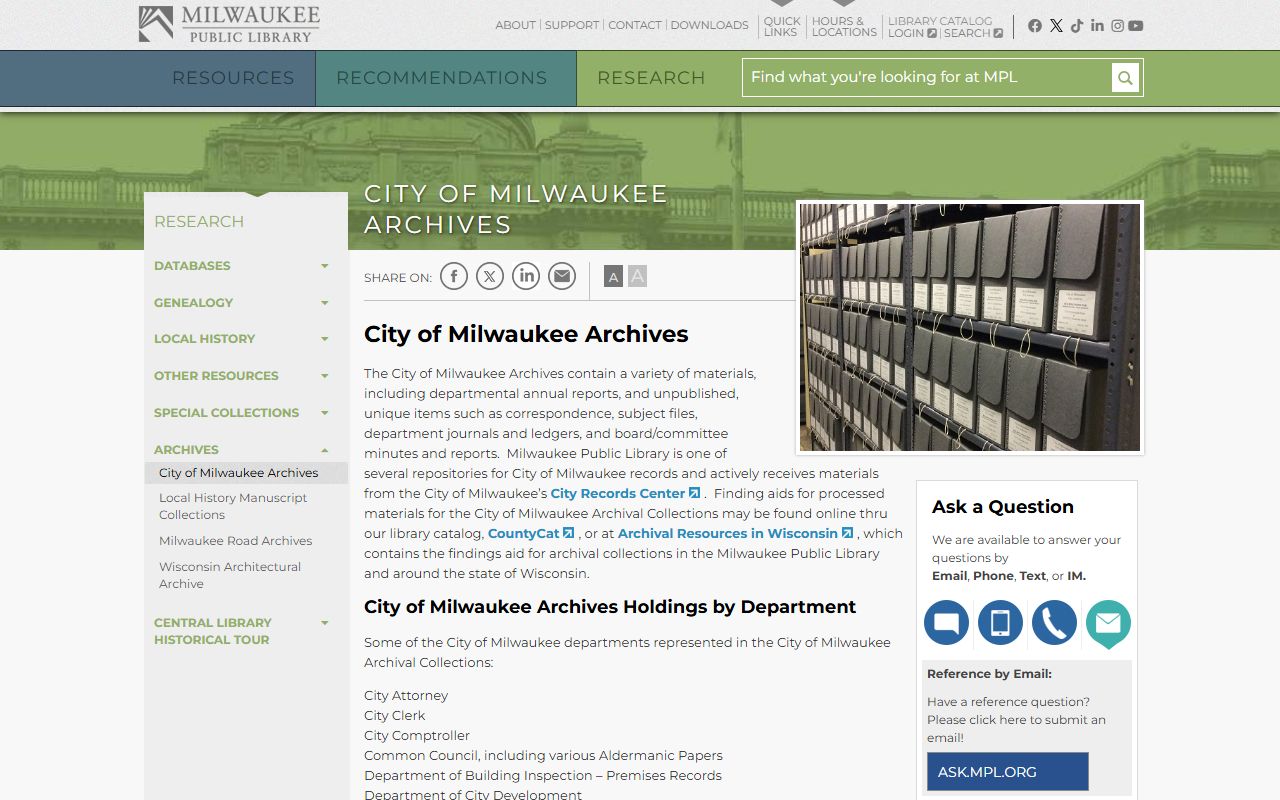
Task: Open the Research main menu
Action: point(651,78)
